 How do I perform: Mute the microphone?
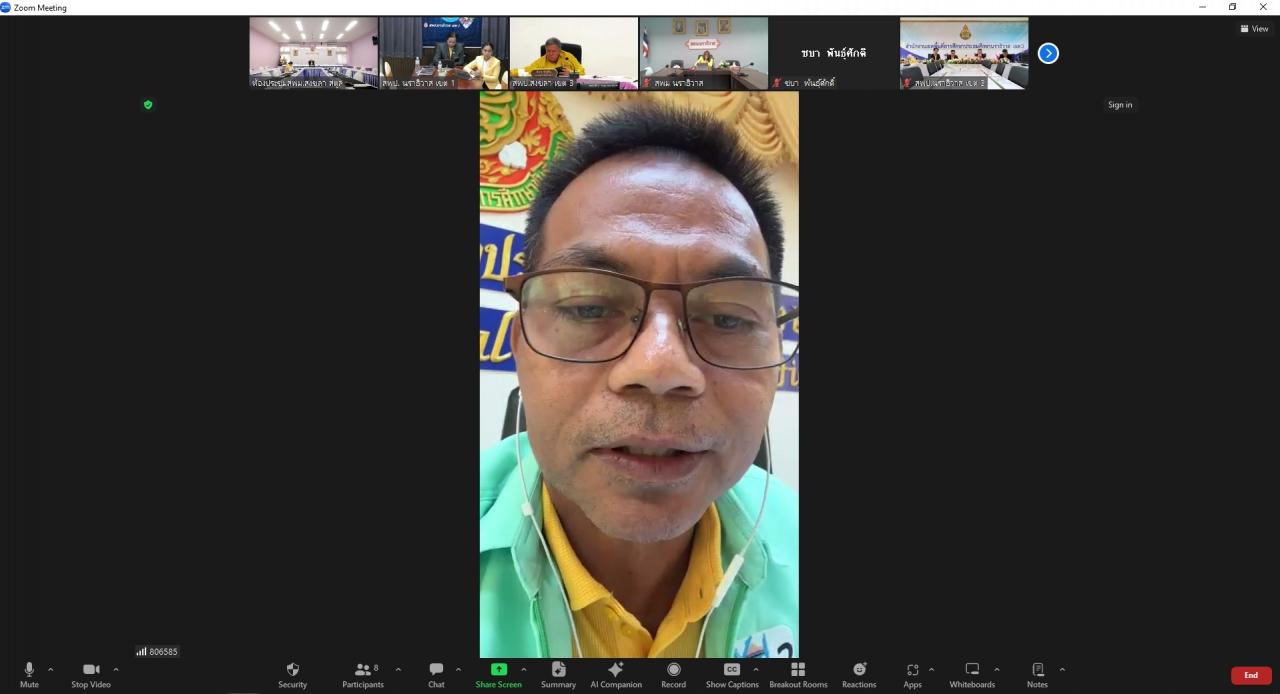point(29,675)
